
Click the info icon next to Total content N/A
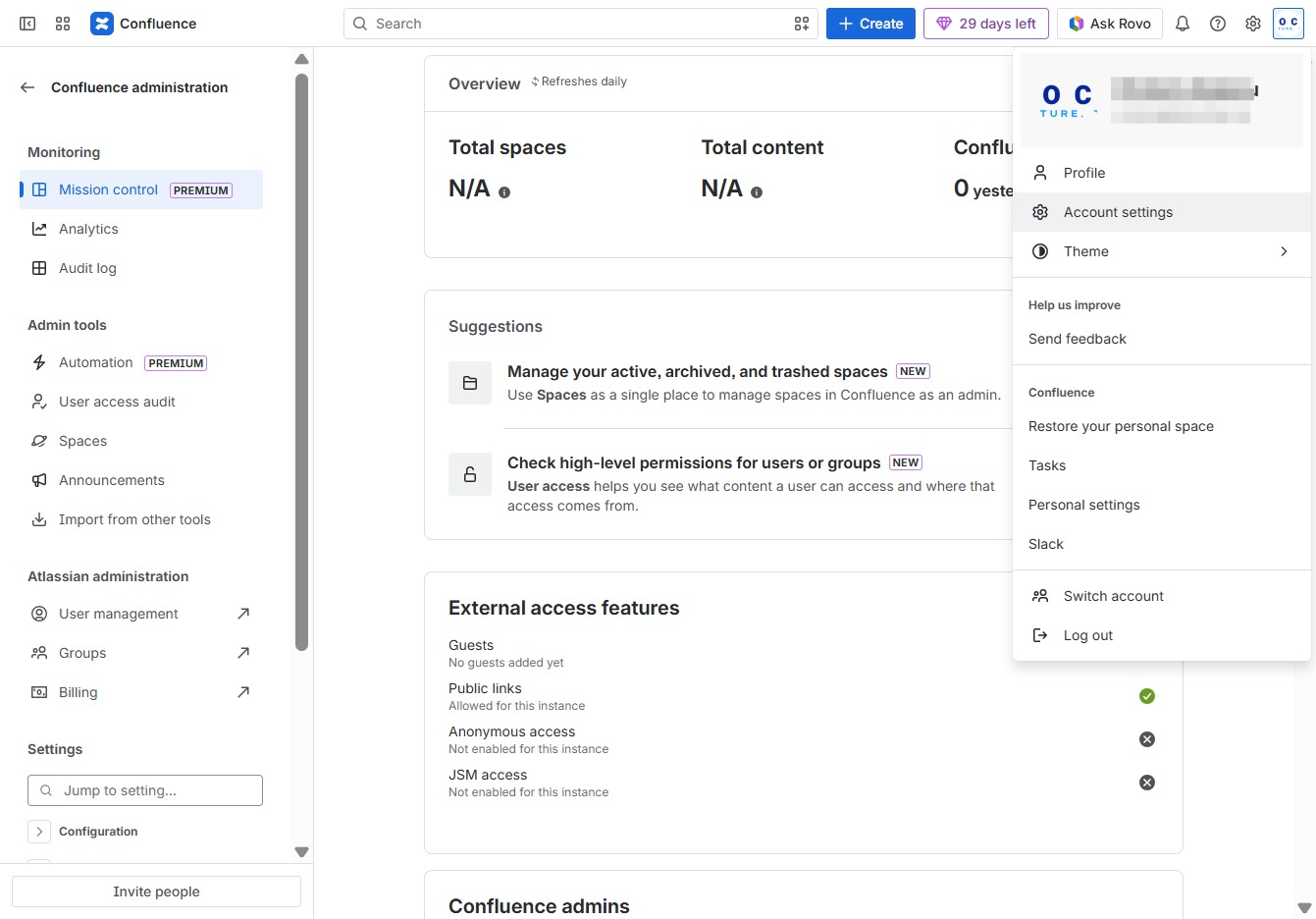pos(757,192)
